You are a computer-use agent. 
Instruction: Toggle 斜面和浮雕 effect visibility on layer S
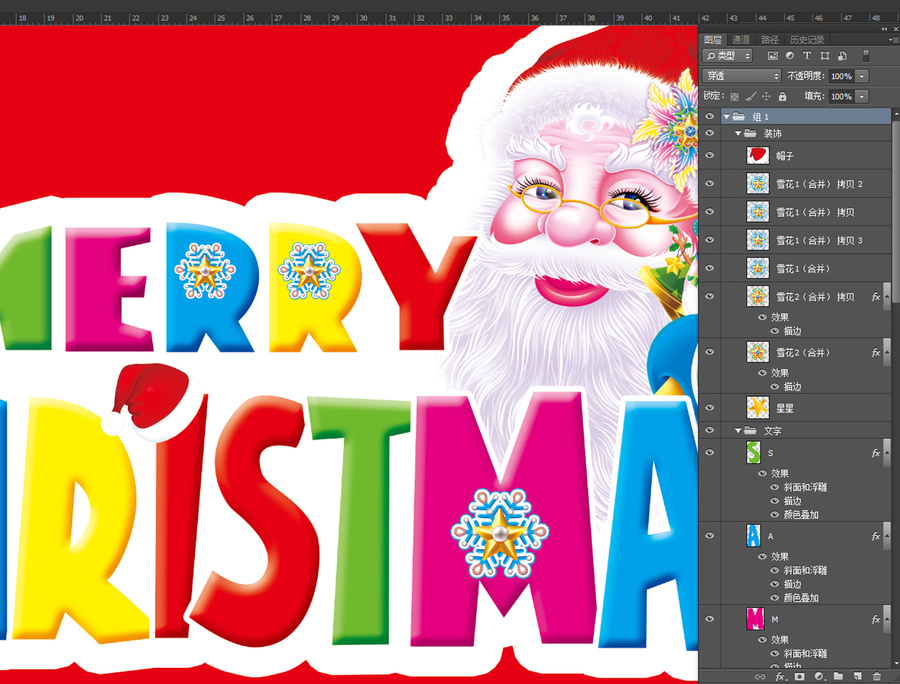(774, 487)
